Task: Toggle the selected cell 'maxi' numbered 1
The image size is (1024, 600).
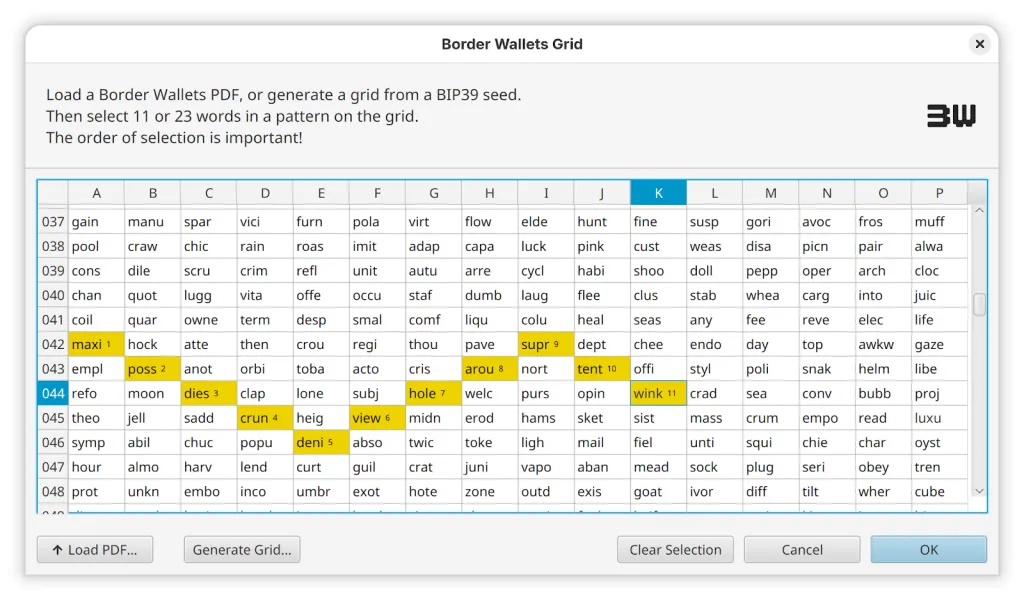Action: [96, 345]
